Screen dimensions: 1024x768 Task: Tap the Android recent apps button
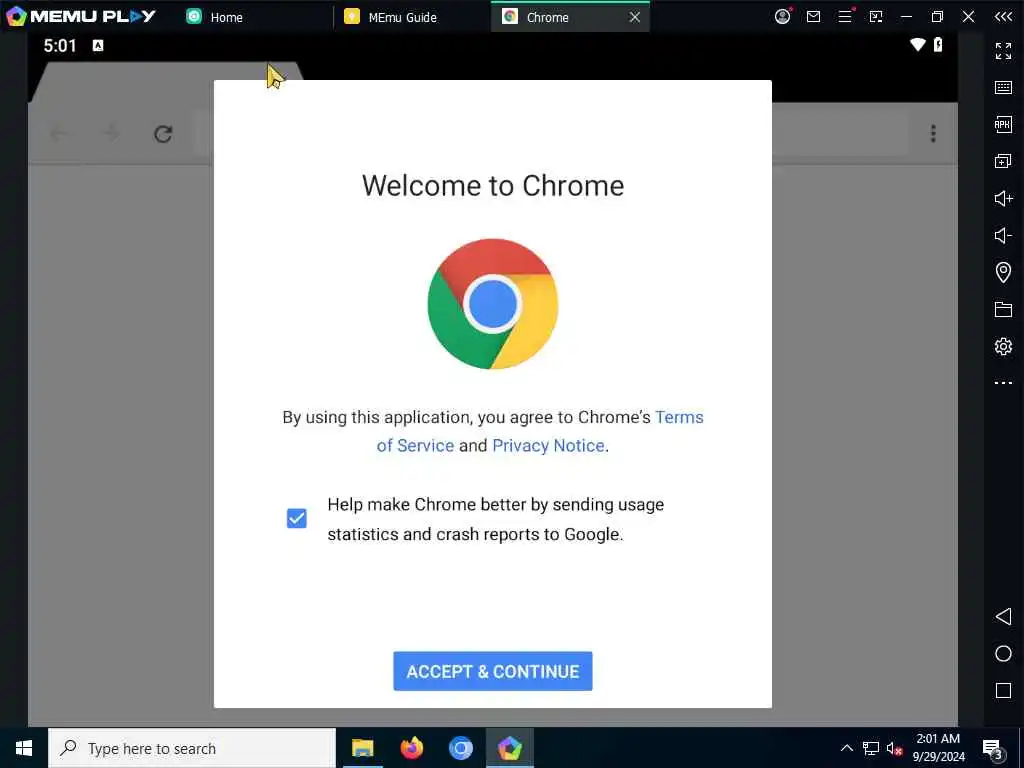(x=1003, y=690)
